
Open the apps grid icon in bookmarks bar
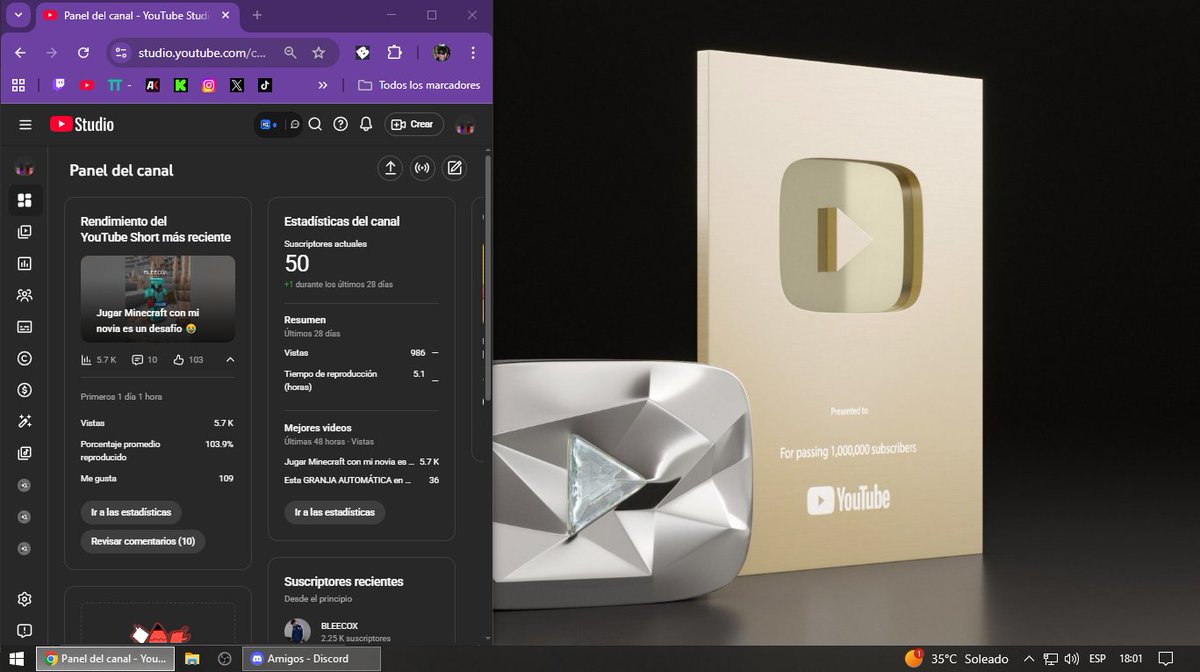[18, 85]
